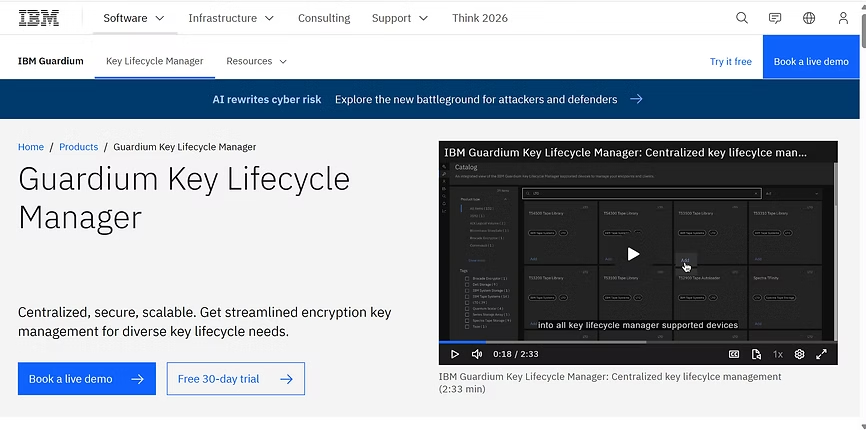Screen dimensions: 866x430
Task: Toggle closed captions on the video
Action: pyautogui.click(x=734, y=354)
